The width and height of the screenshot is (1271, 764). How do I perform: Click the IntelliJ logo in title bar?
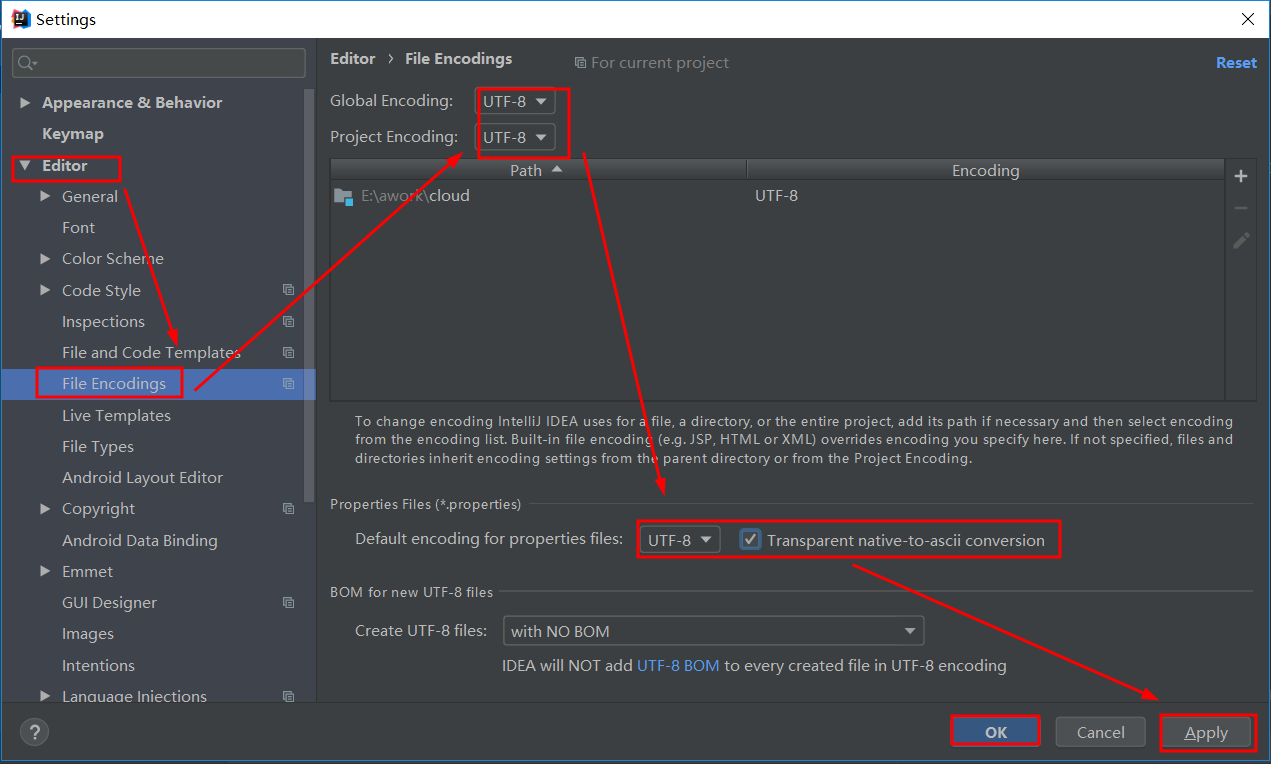pos(20,19)
